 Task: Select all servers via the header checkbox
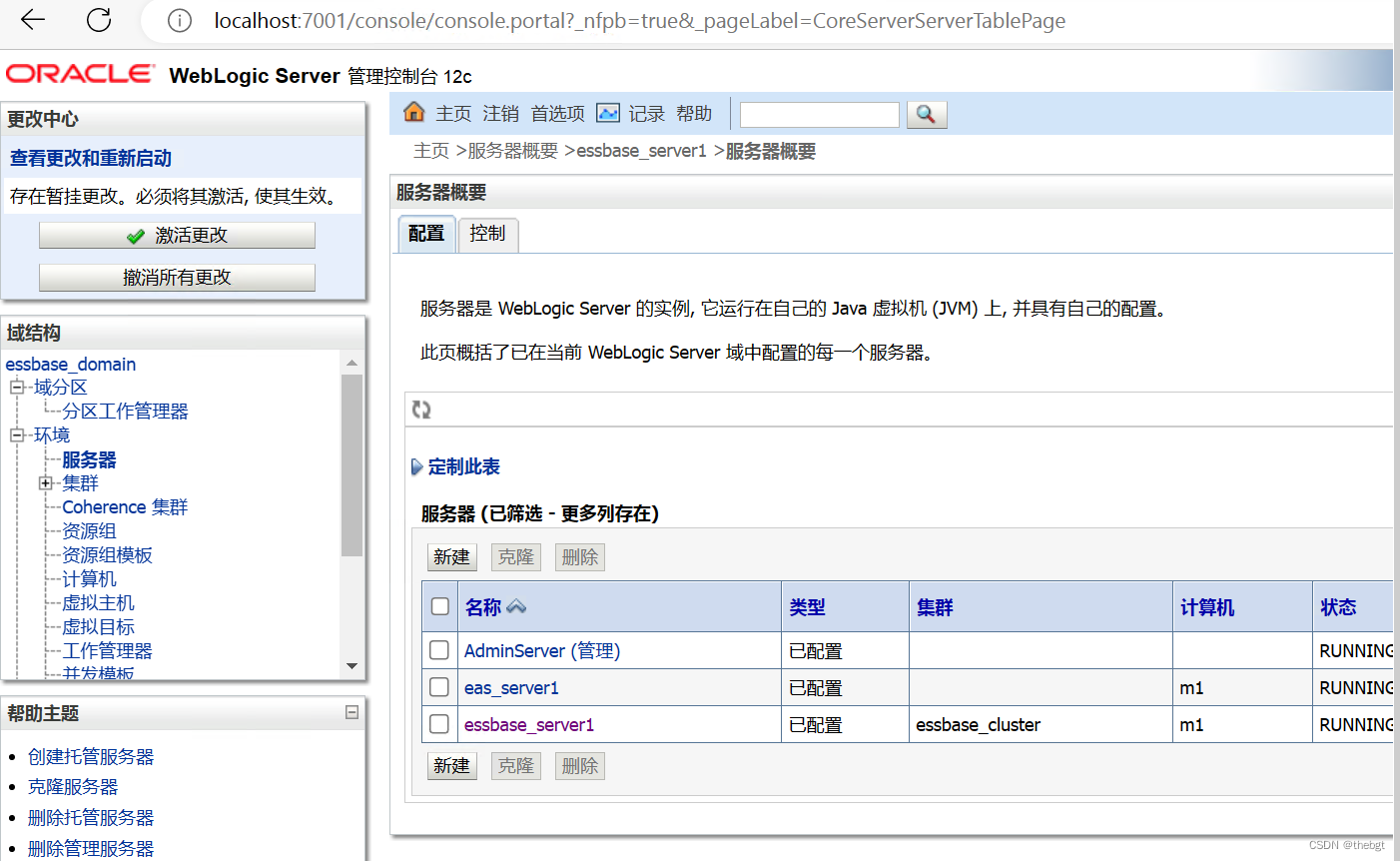click(438, 606)
